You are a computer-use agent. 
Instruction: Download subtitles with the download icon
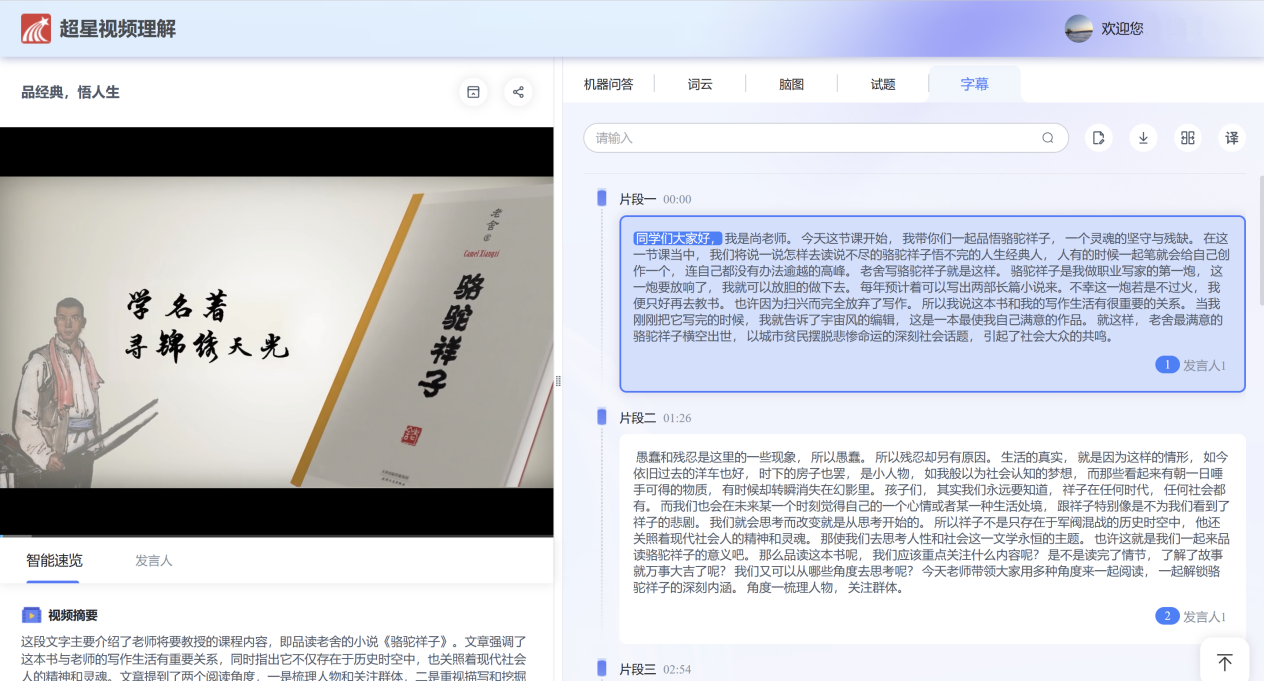click(x=1143, y=138)
